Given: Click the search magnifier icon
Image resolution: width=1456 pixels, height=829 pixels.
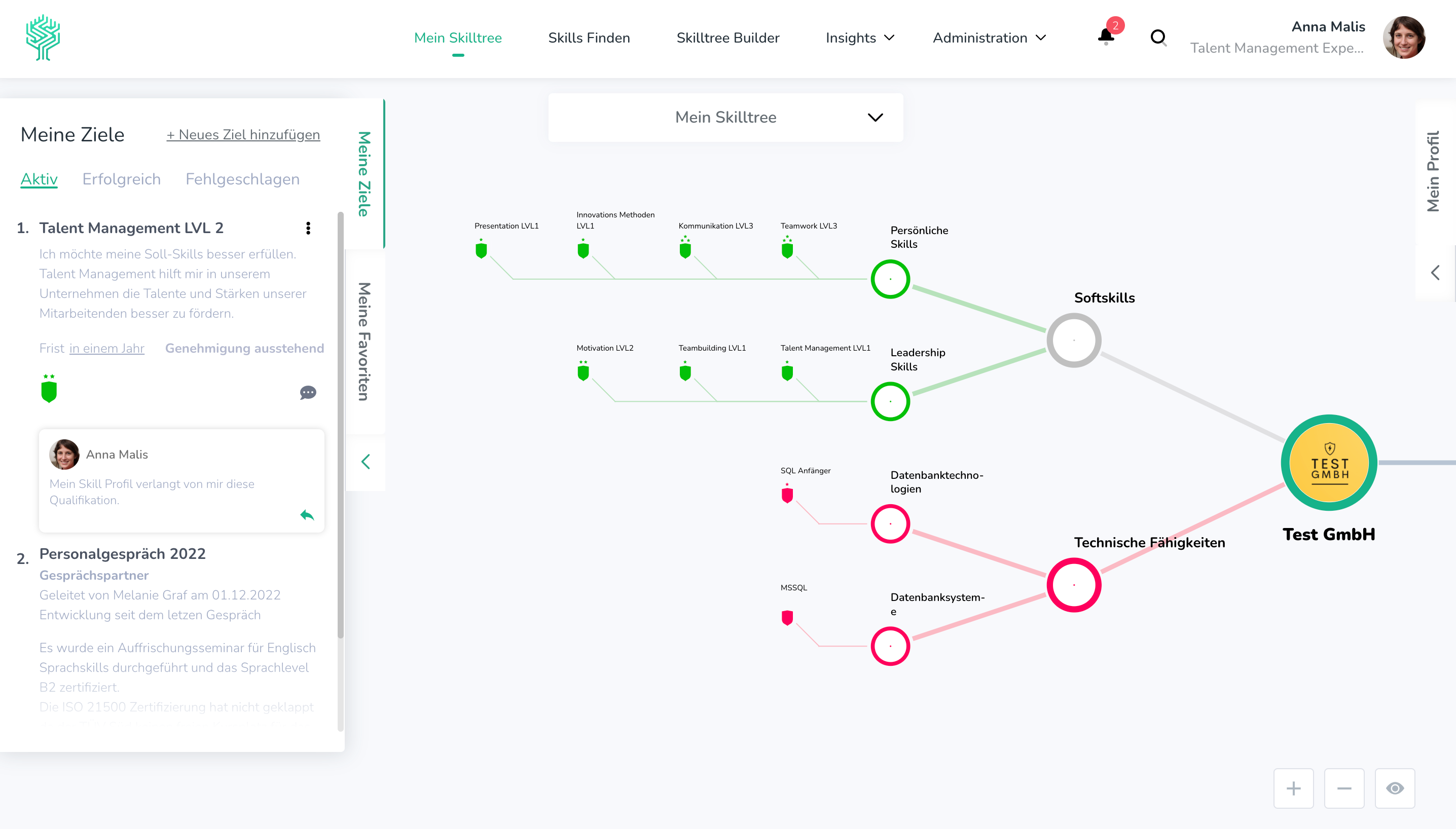Looking at the screenshot, I should pyautogui.click(x=1158, y=37).
